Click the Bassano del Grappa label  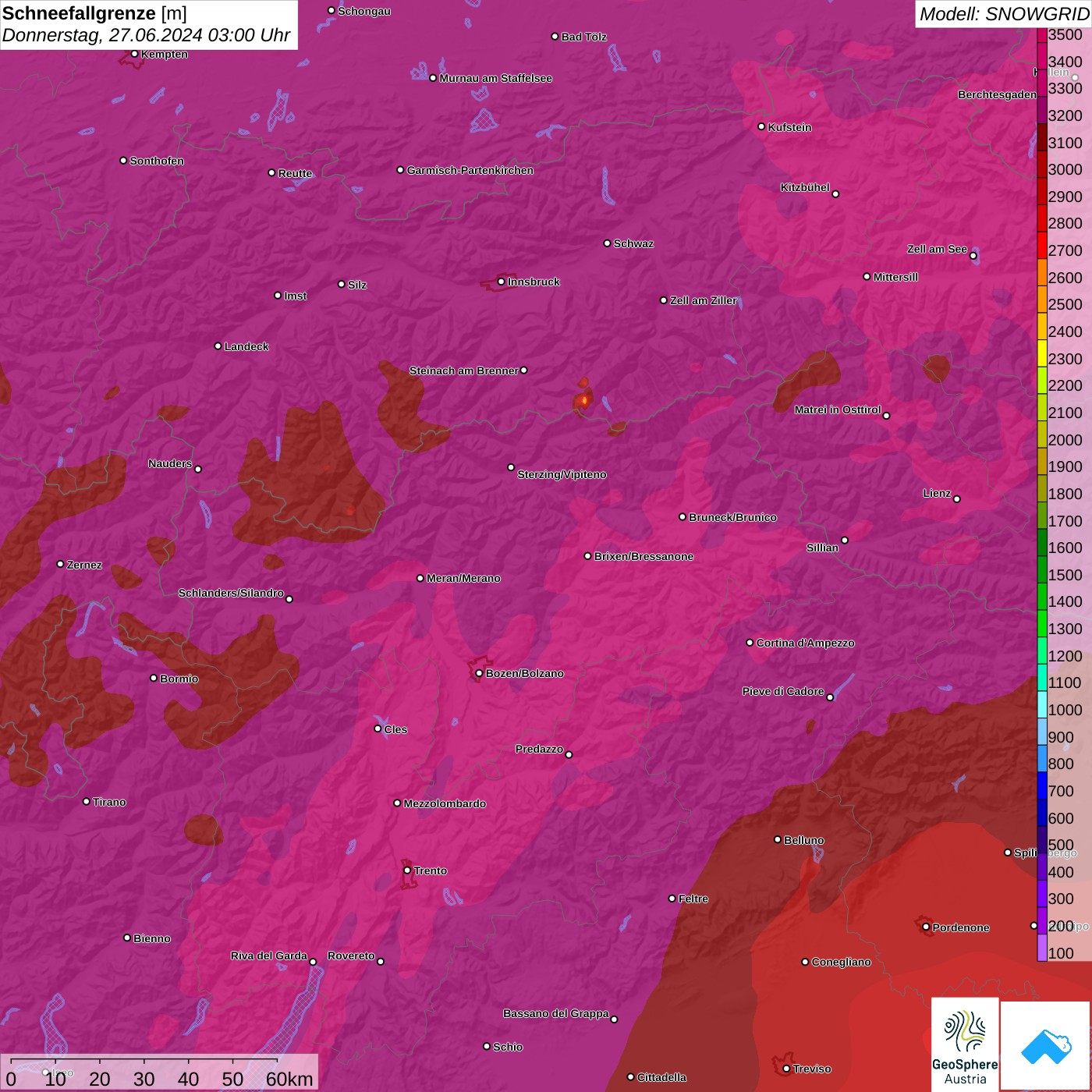coord(556,1013)
